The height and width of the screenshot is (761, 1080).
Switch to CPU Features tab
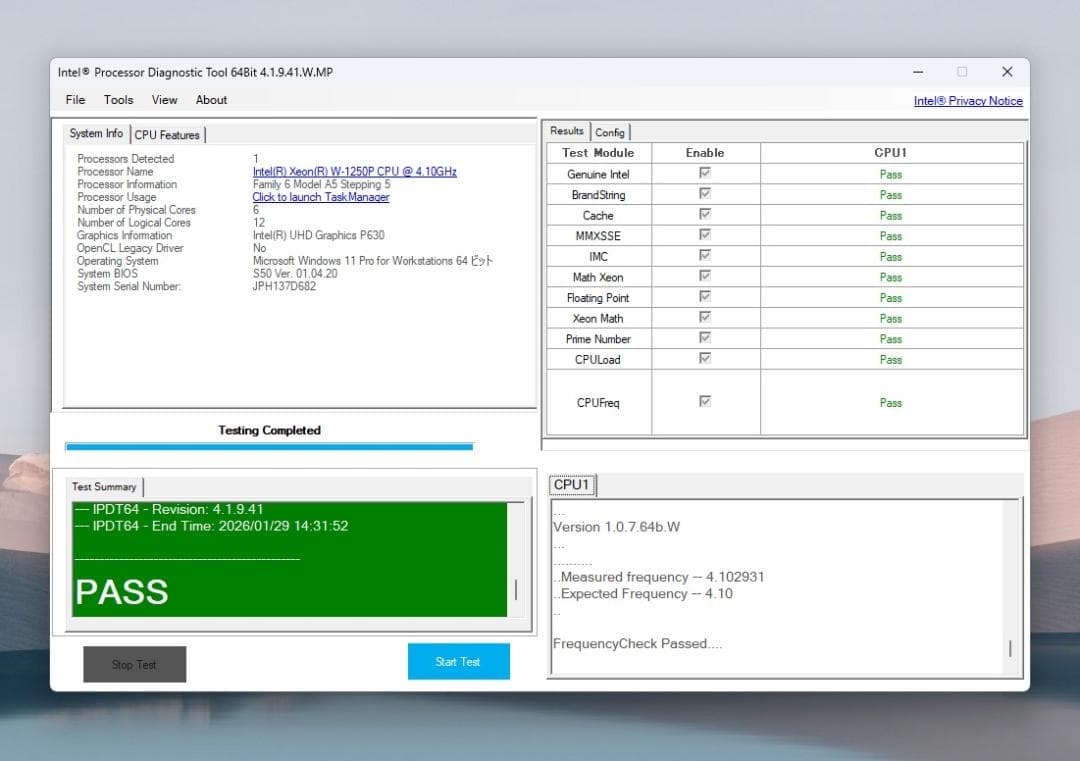[x=167, y=134]
